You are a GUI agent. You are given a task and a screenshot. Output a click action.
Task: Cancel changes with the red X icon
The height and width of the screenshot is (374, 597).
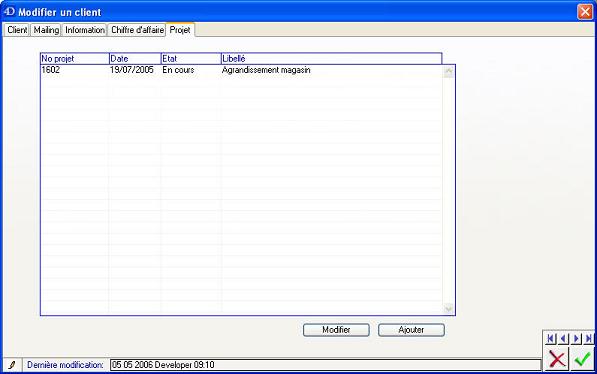(x=557, y=359)
